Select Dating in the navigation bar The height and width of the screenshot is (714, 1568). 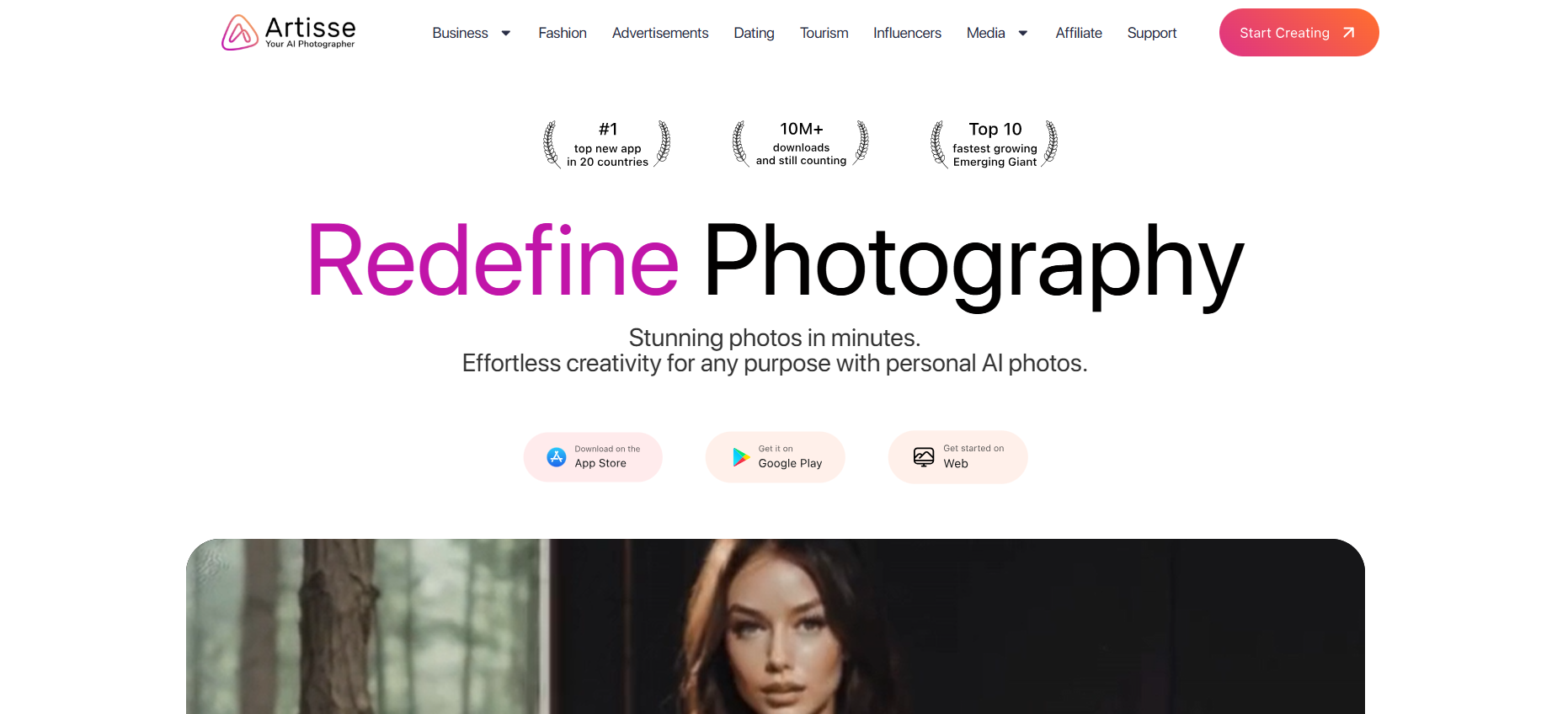pyautogui.click(x=754, y=33)
